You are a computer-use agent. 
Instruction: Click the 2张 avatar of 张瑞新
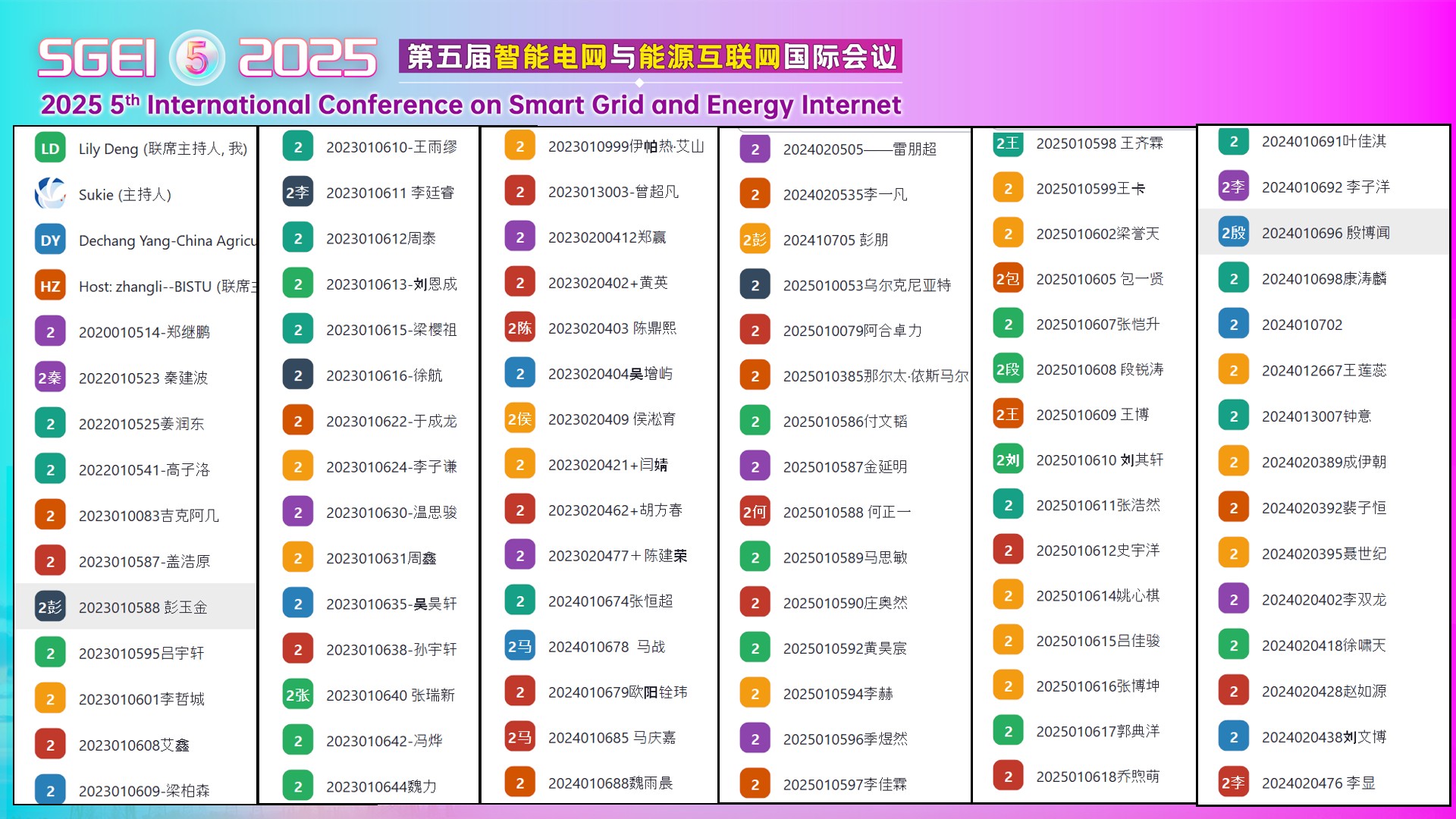coord(297,694)
